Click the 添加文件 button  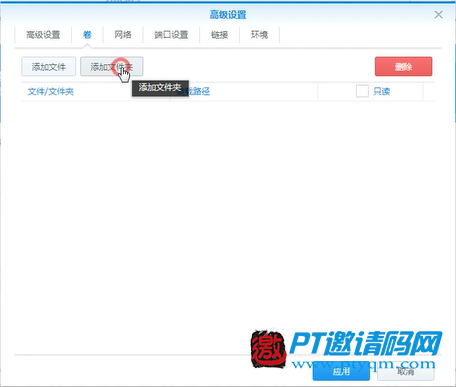click(x=49, y=67)
